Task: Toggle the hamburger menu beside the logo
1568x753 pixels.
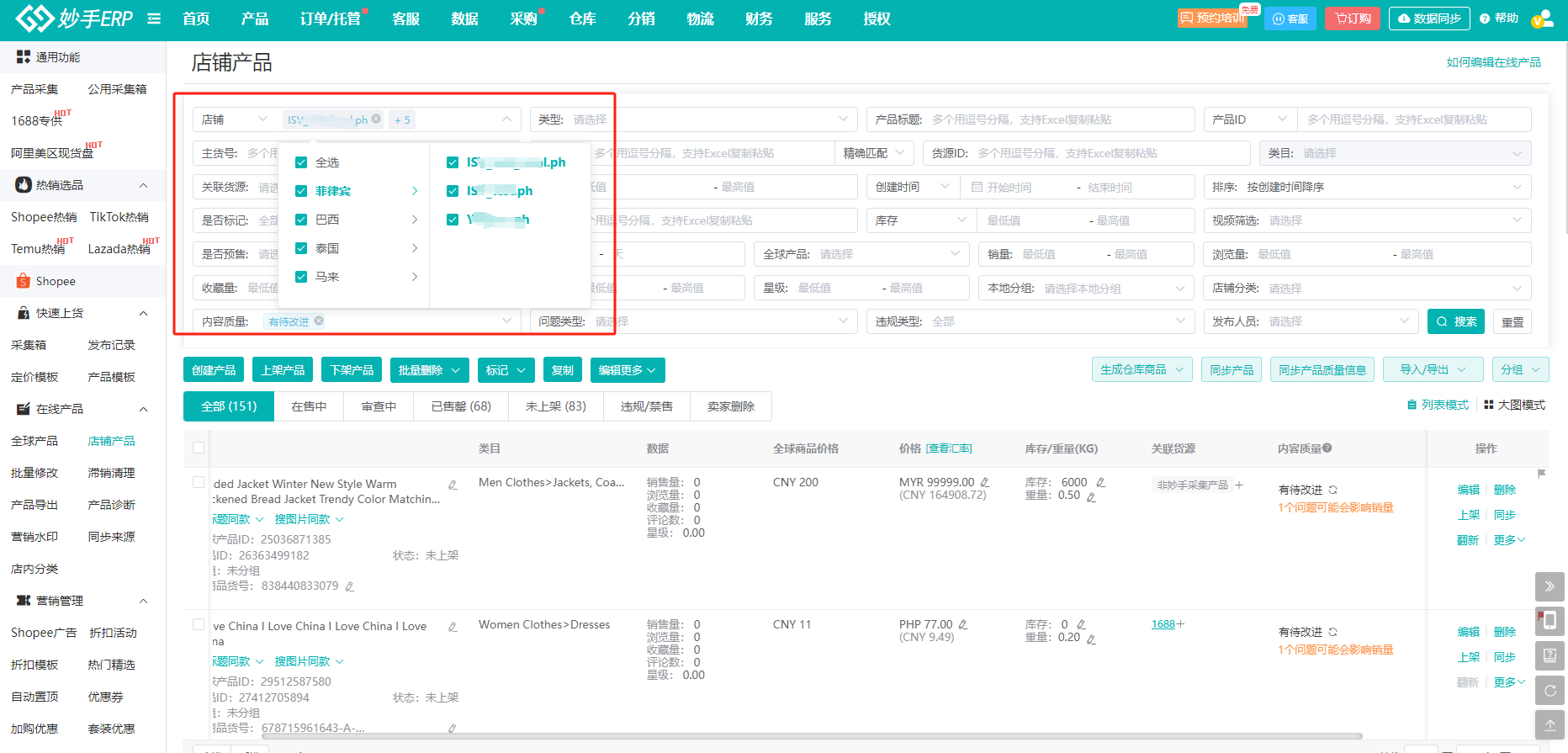Action: tap(154, 19)
